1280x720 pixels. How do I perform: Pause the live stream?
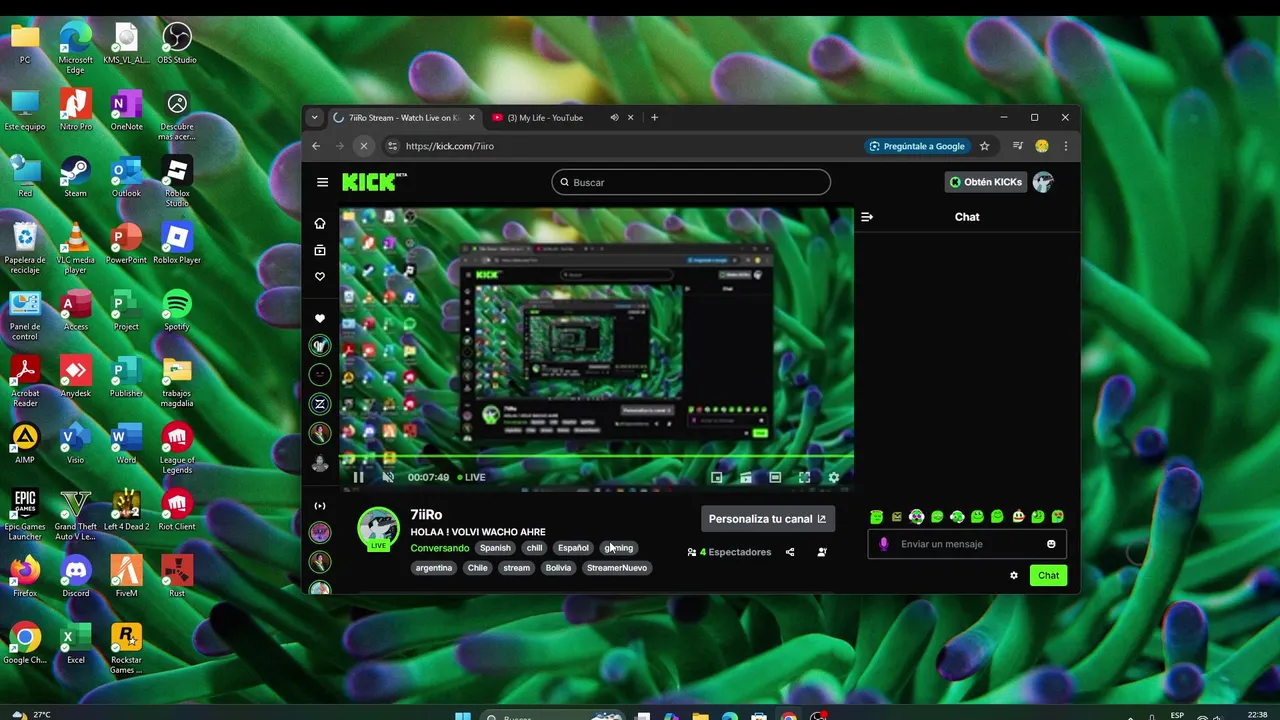tap(358, 477)
